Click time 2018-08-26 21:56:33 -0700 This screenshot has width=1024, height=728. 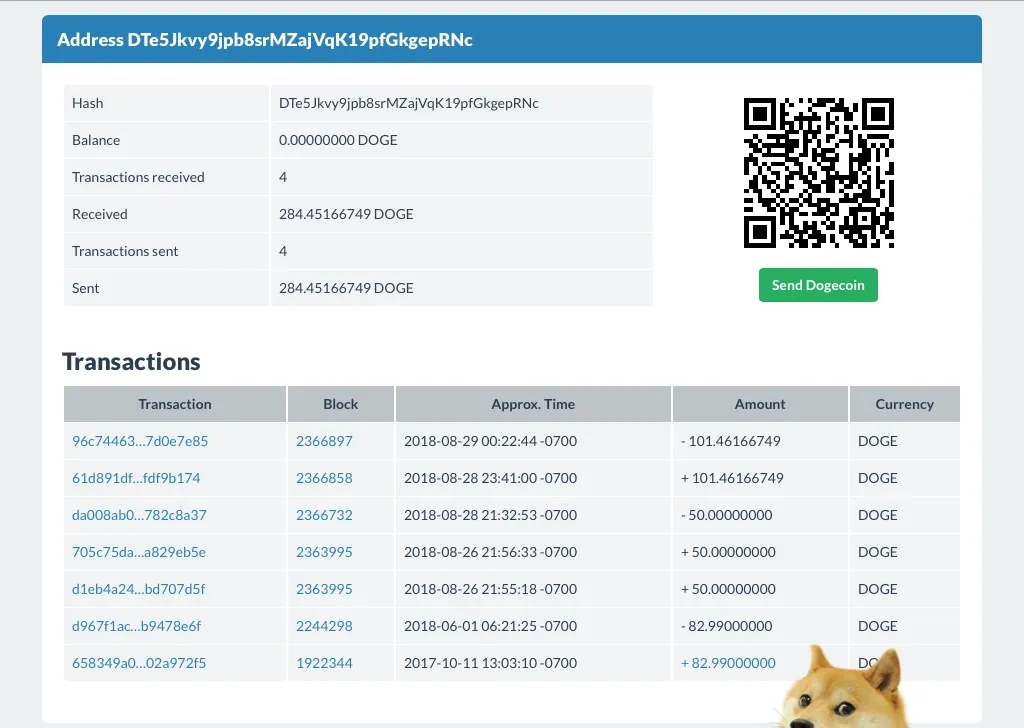point(490,552)
